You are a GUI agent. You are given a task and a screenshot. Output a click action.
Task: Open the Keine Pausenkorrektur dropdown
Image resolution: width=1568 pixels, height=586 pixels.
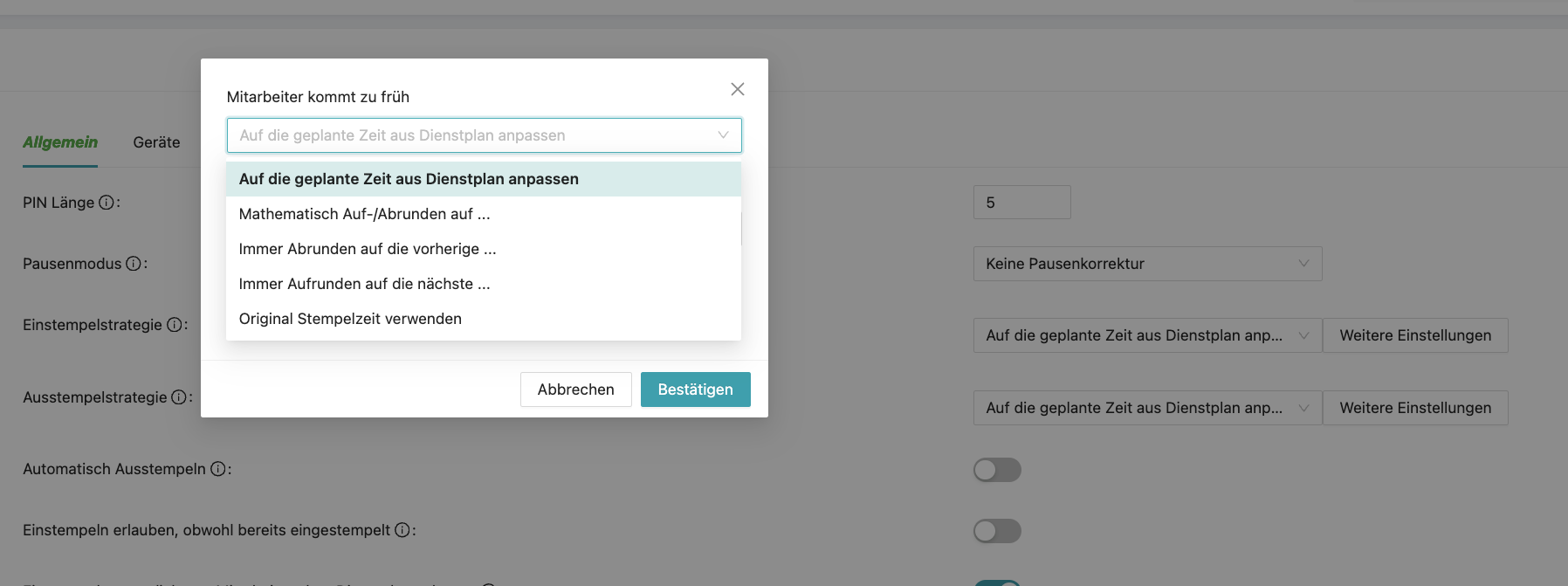pyautogui.click(x=1146, y=264)
